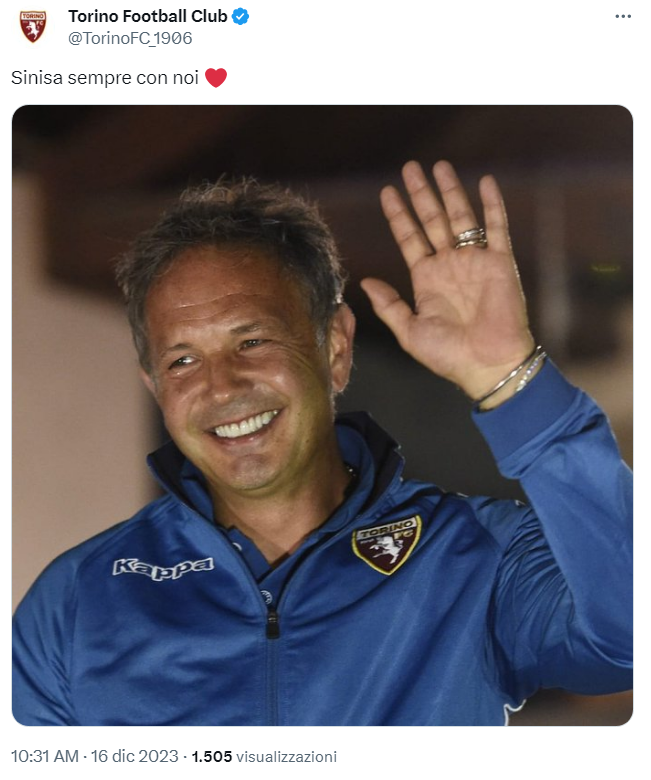
Task: Open the 16 dic 2023 date link
Action: point(134,756)
